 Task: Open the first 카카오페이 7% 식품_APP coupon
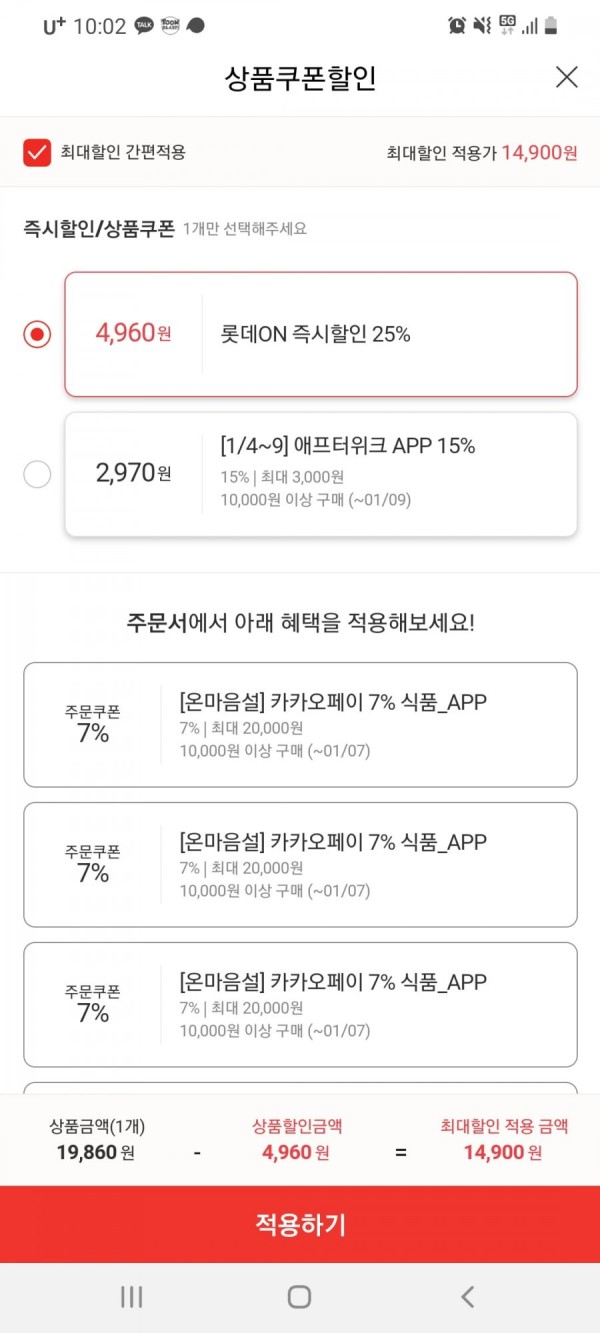click(x=300, y=725)
